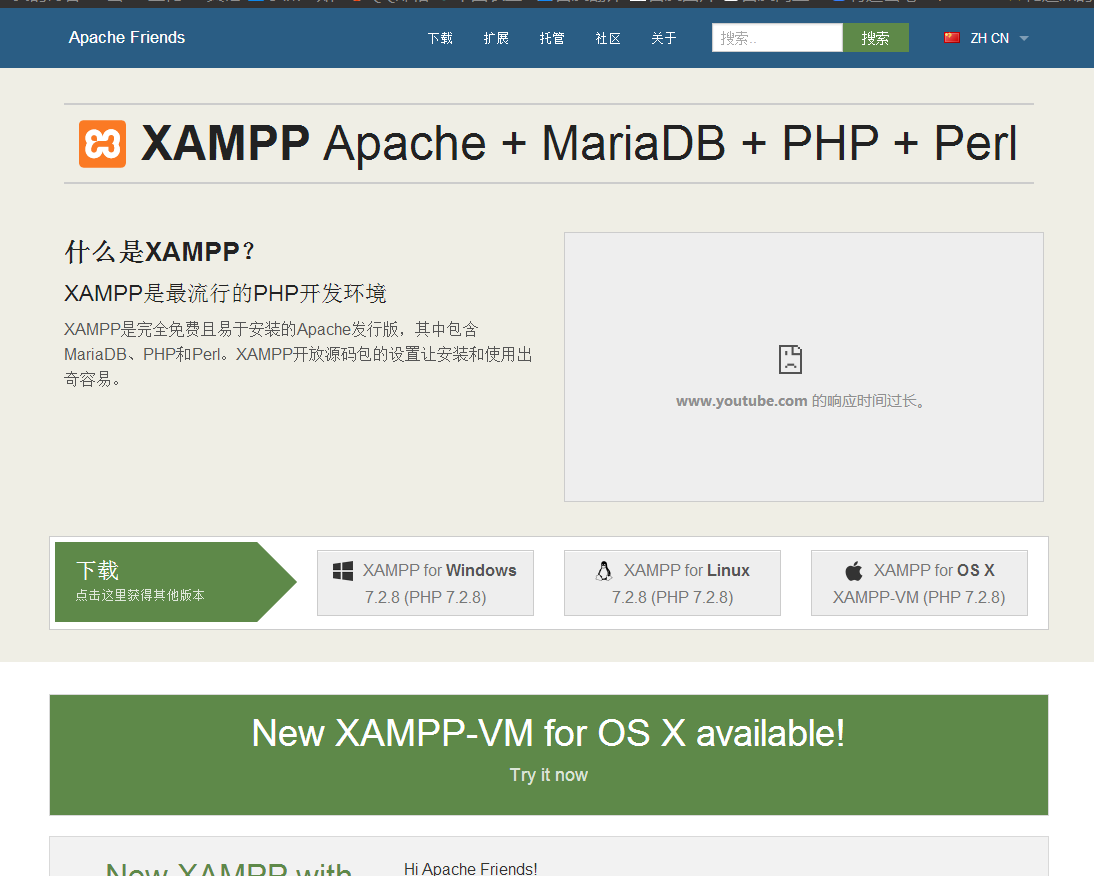Image resolution: width=1094 pixels, height=876 pixels.
Task: Click the youtube video placeholder frame
Action: pyautogui.click(x=804, y=367)
